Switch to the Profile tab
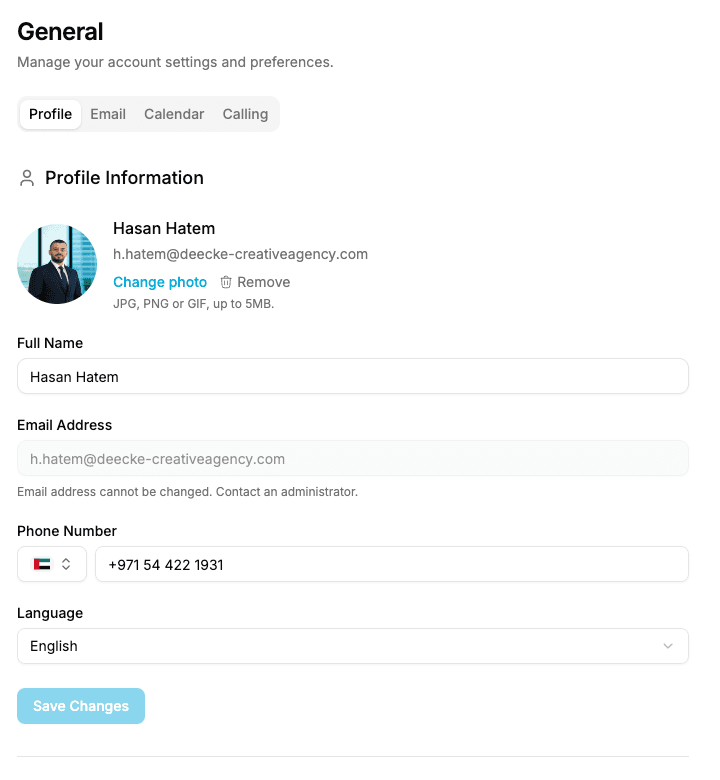The height and width of the screenshot is (780, 720). pyautogui.click(x=50, y=114)
